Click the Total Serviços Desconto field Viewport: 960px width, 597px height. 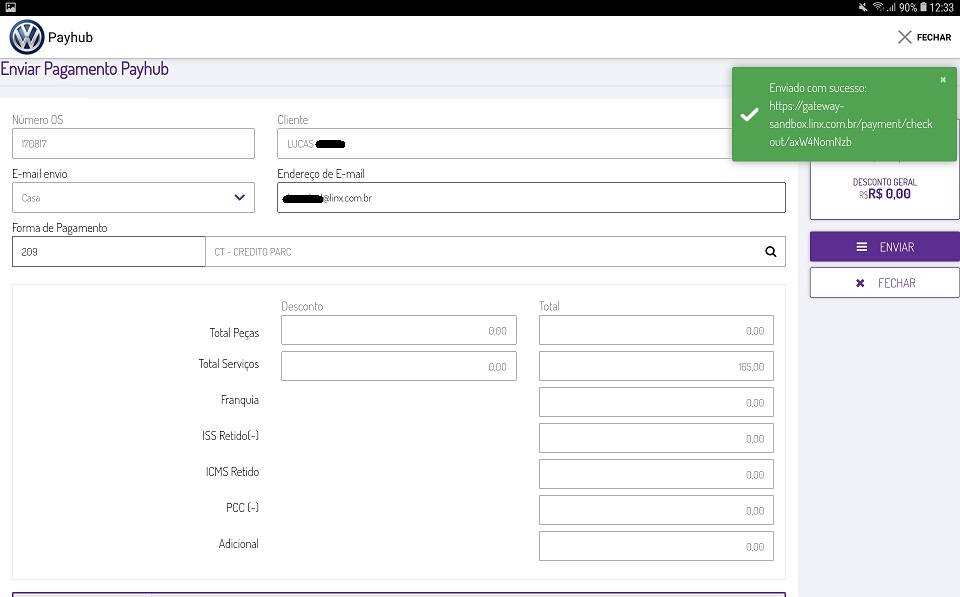click(x=399, y=366)
